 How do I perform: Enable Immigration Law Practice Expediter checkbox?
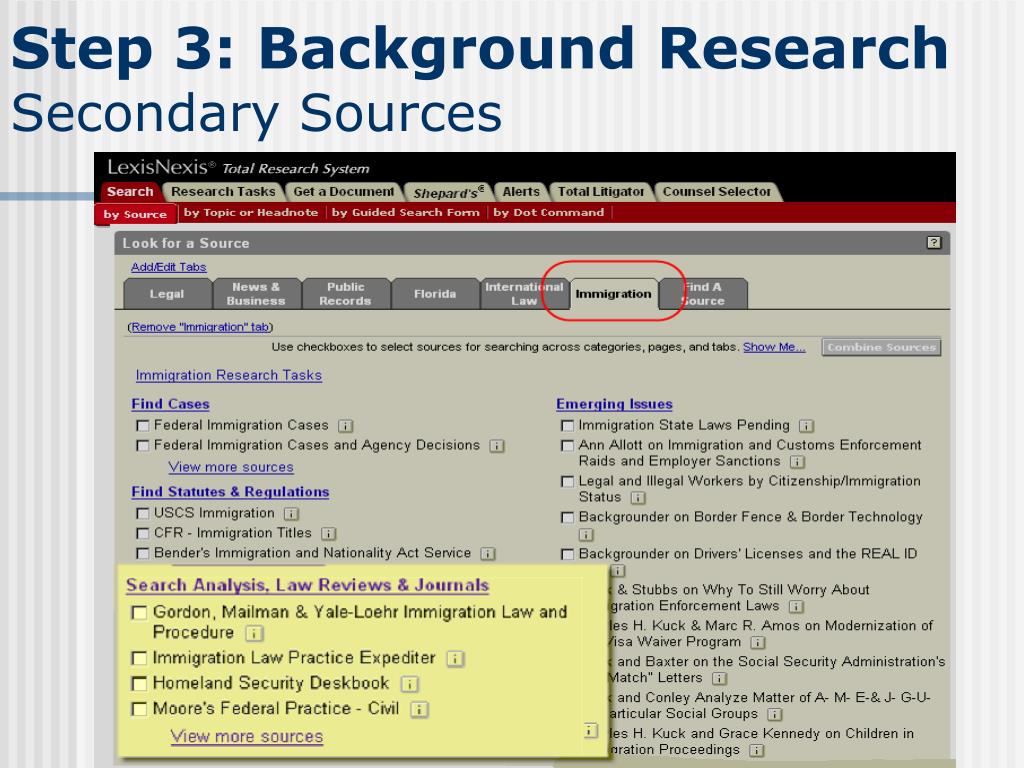click(x=139, y=658)
